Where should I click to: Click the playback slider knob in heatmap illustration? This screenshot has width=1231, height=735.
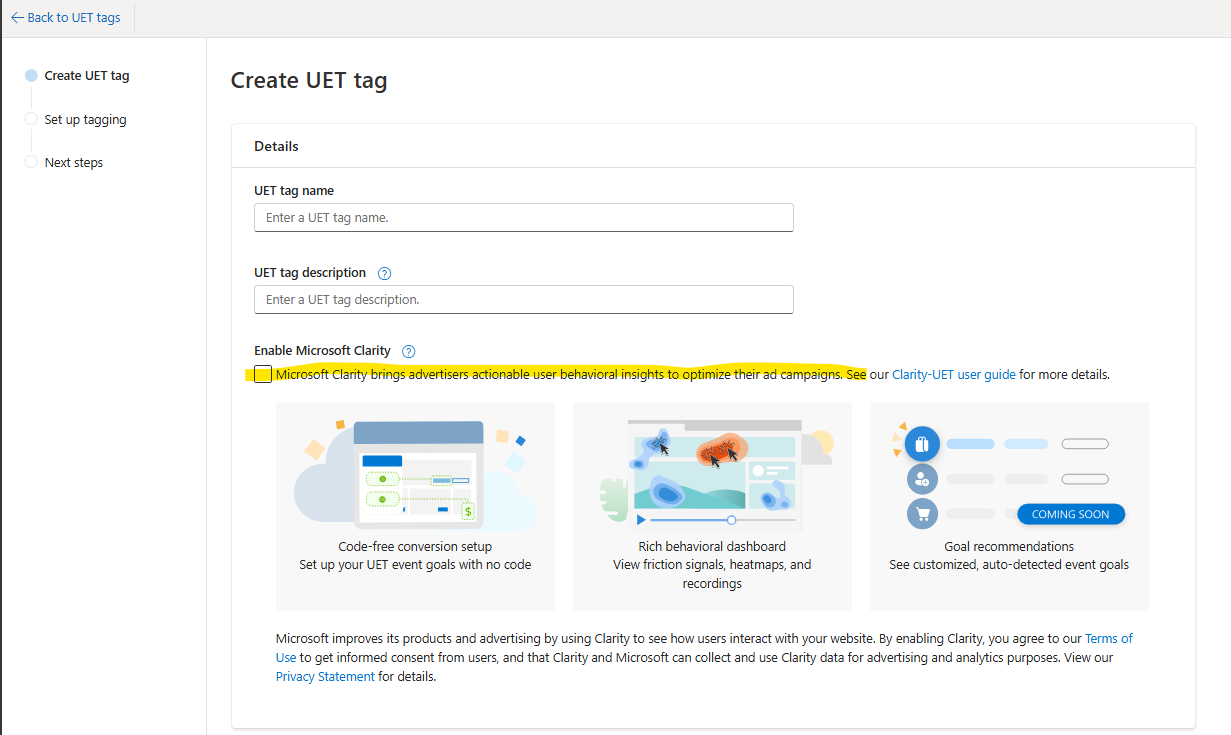[732, 520]
